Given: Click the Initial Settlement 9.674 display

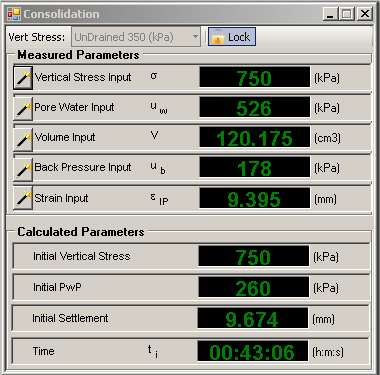Looking at the screenshot, I should coord(253,318).
